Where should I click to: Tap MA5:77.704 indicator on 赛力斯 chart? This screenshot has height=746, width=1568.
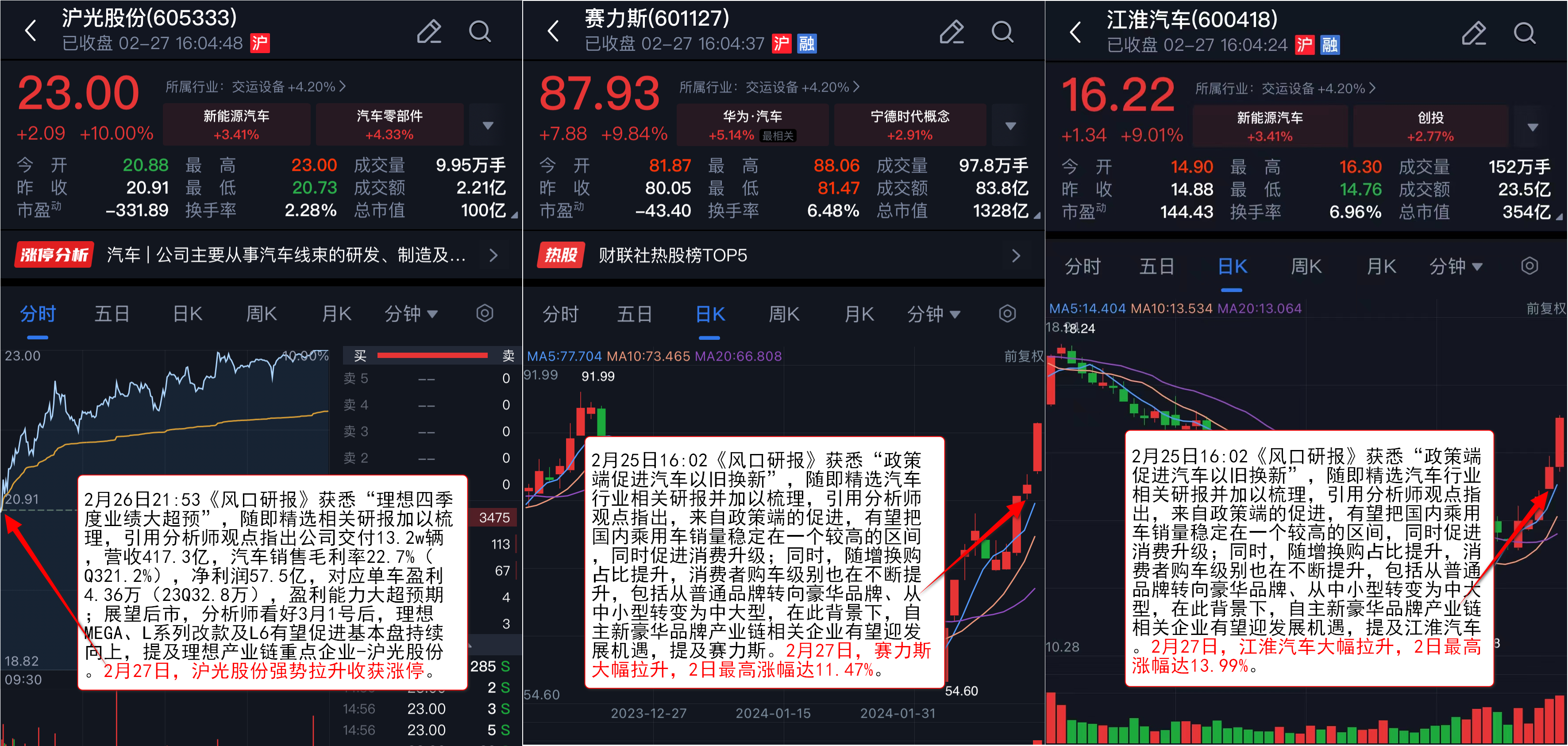pyautogui.click(x=564, y=356)
